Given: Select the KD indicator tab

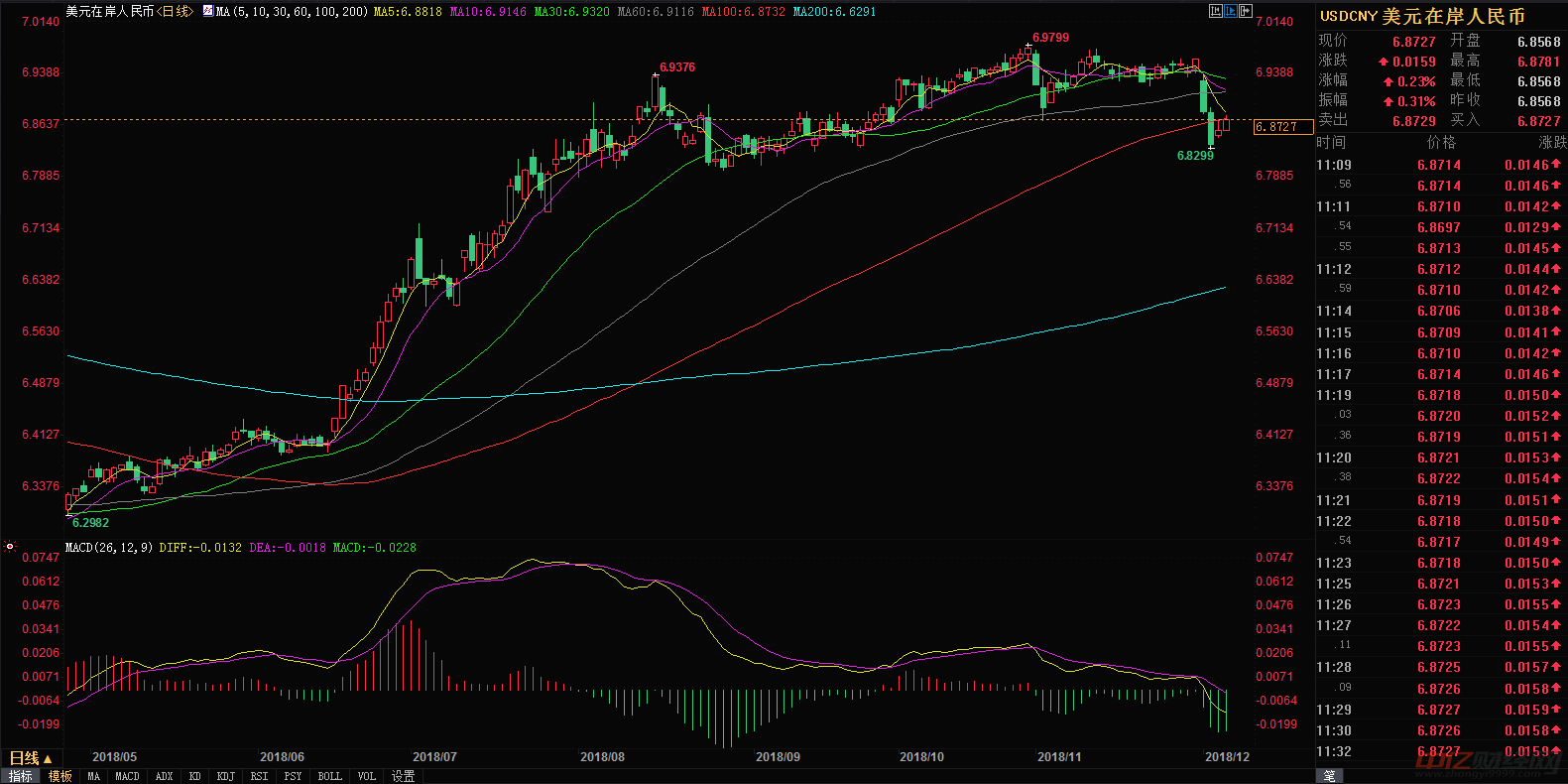Looking at the screenshot, I should point(194,776).
